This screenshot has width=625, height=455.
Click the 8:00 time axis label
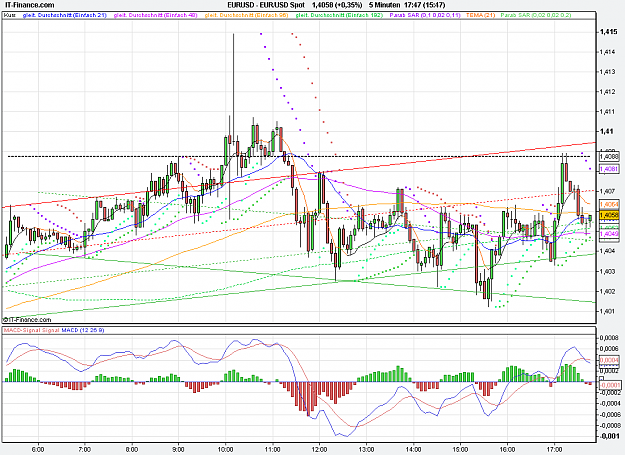(132, 449)
